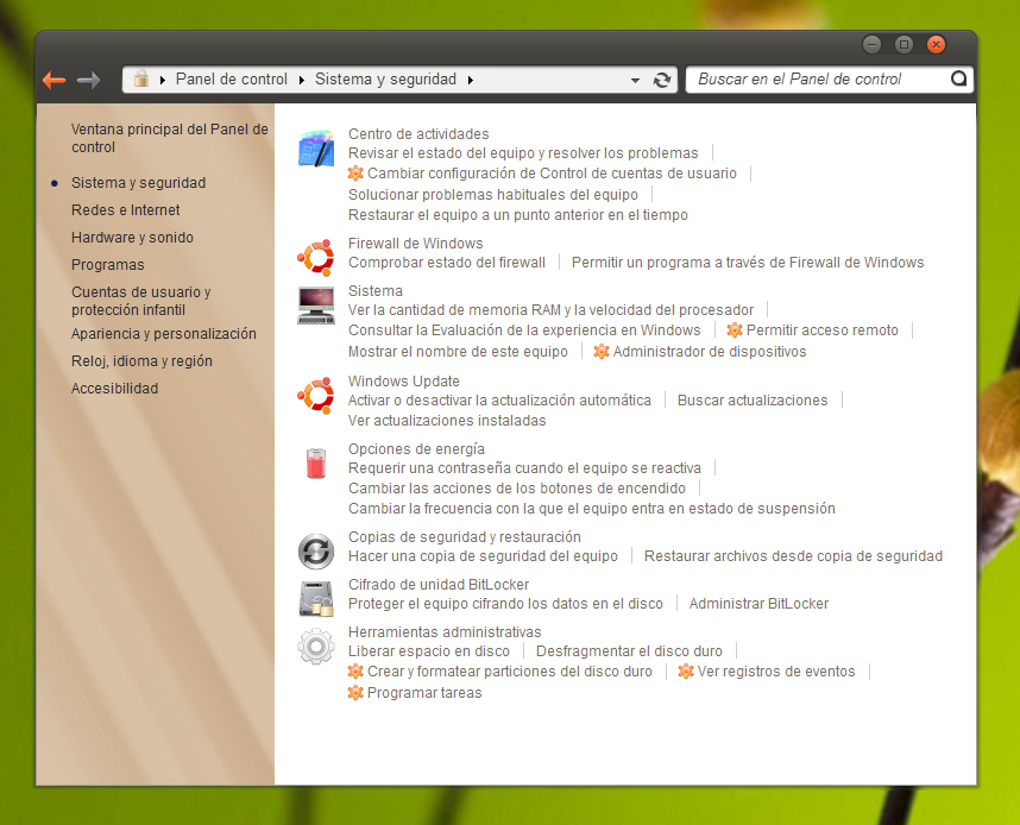Click the gray forward arrow
The height and width of the screenshot is (825, 1020).
tap(88, 80)
